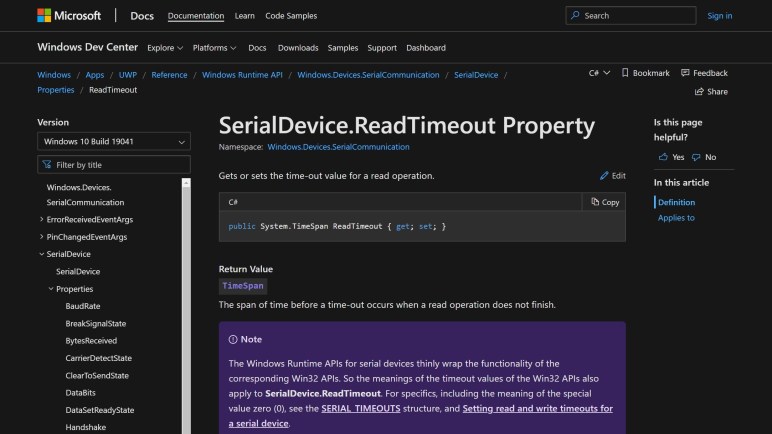Expand the Explore menu
Screen dimensions: 772x434
(x=165, y=48)
